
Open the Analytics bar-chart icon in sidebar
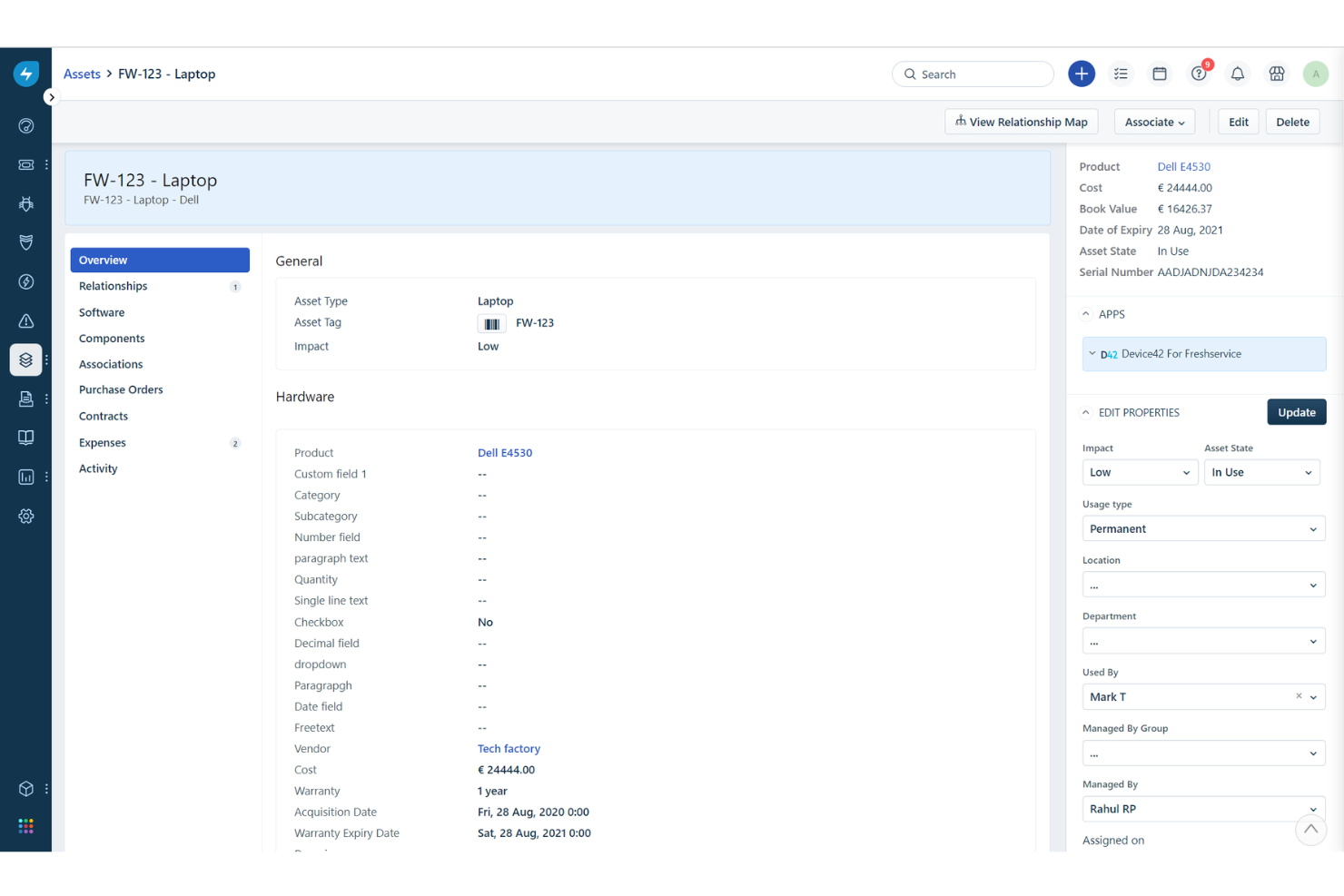[x=25, y=477]
